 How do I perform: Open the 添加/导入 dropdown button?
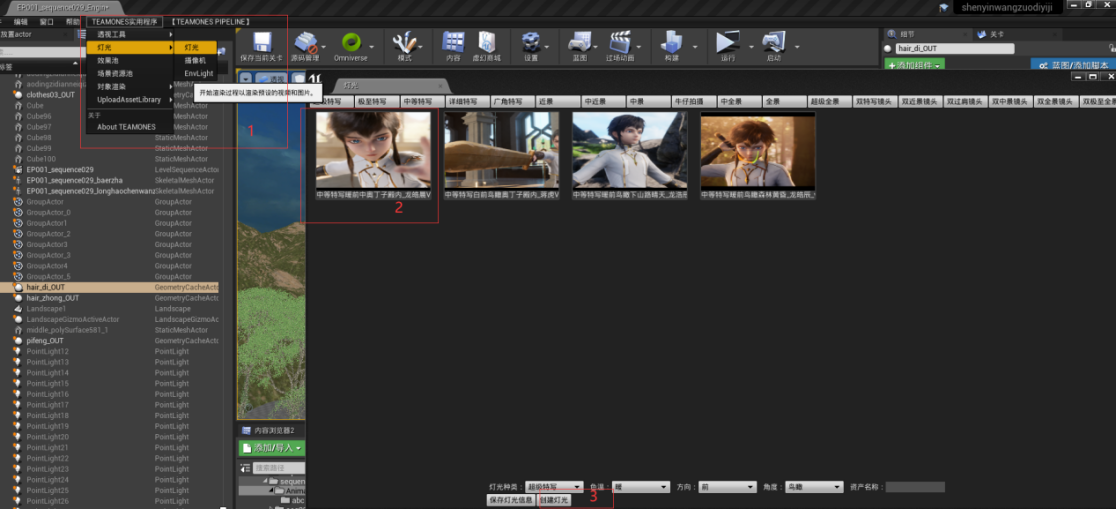271,449
